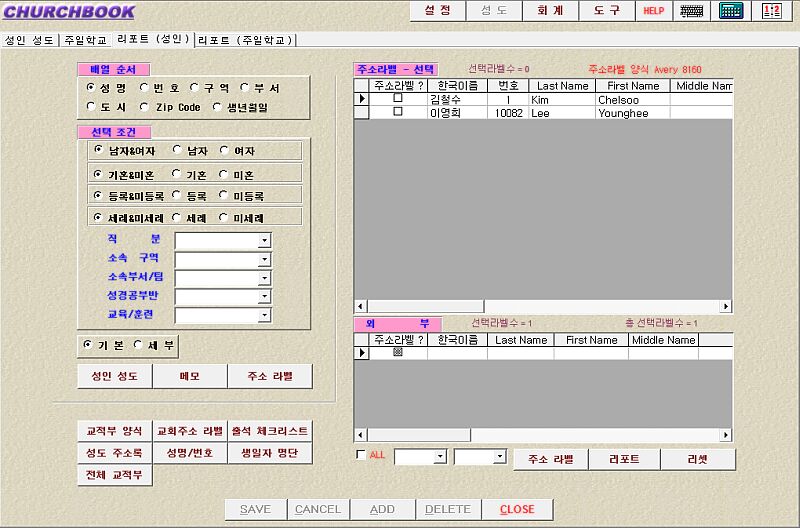Choose the 미등록 registration filter
Image resolution: width=800 pixels, height=528 pixels.
pos(223,195)
